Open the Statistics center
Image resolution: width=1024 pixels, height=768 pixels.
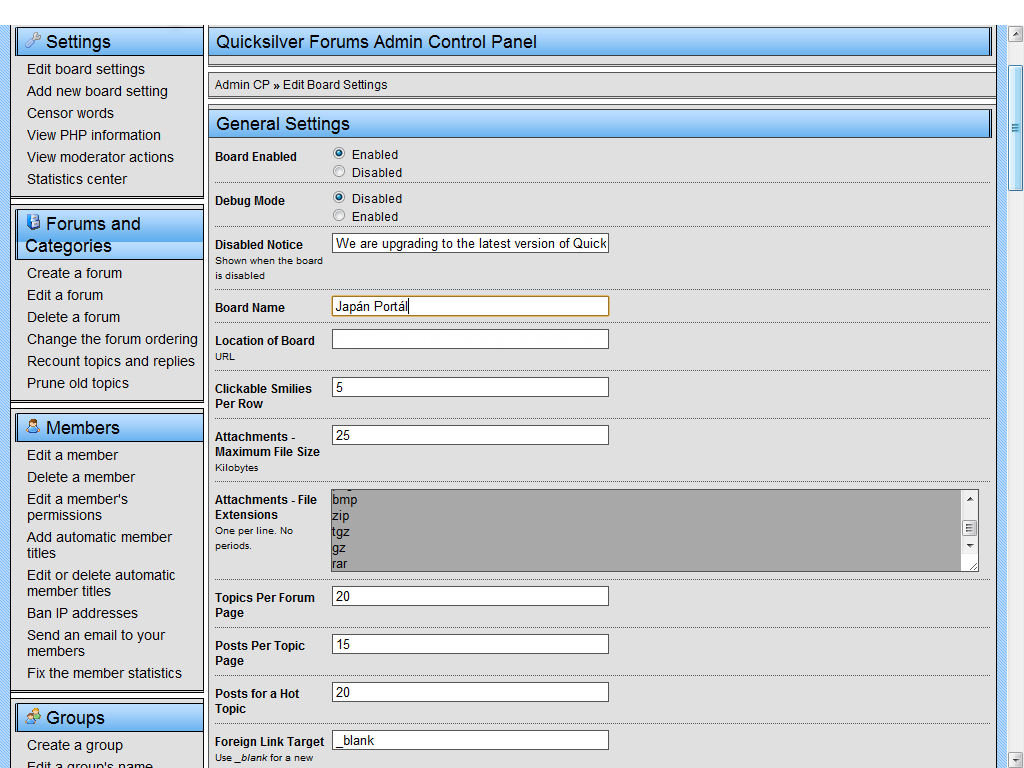pyautogui.click(x=76, y=179)
